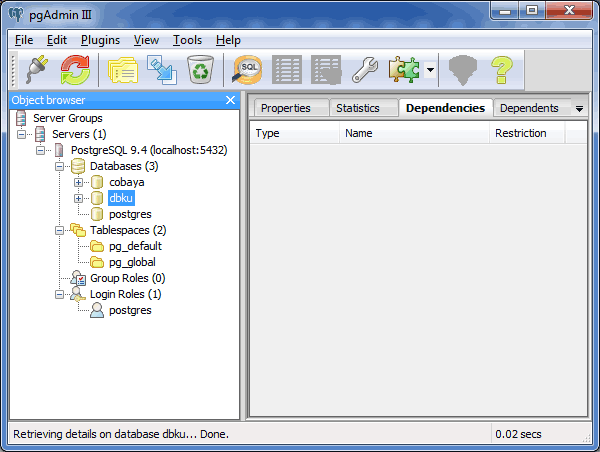Collapse the PostgreSQL 9.4 server node
Viewport: 600px width, 452px height.
point(41,150)
